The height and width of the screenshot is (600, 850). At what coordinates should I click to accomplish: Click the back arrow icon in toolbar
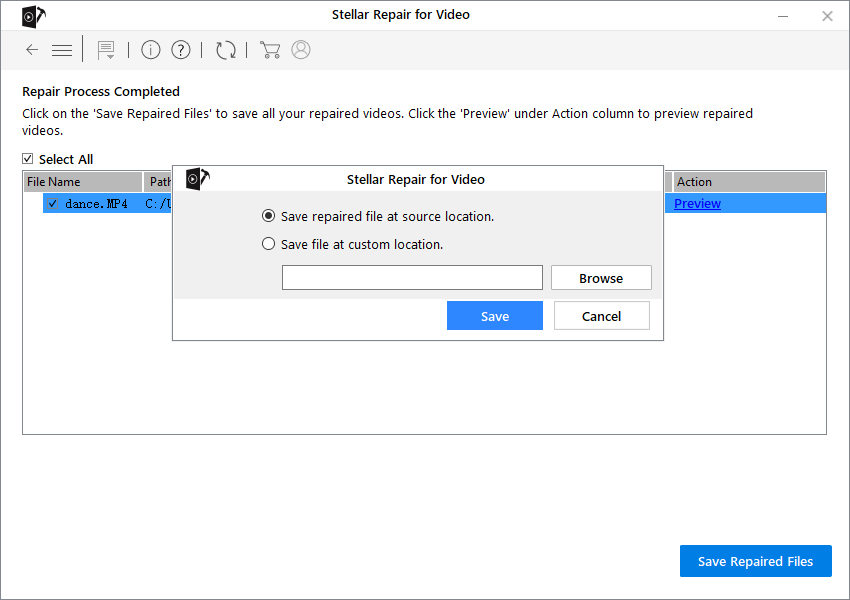click(32, 50)
